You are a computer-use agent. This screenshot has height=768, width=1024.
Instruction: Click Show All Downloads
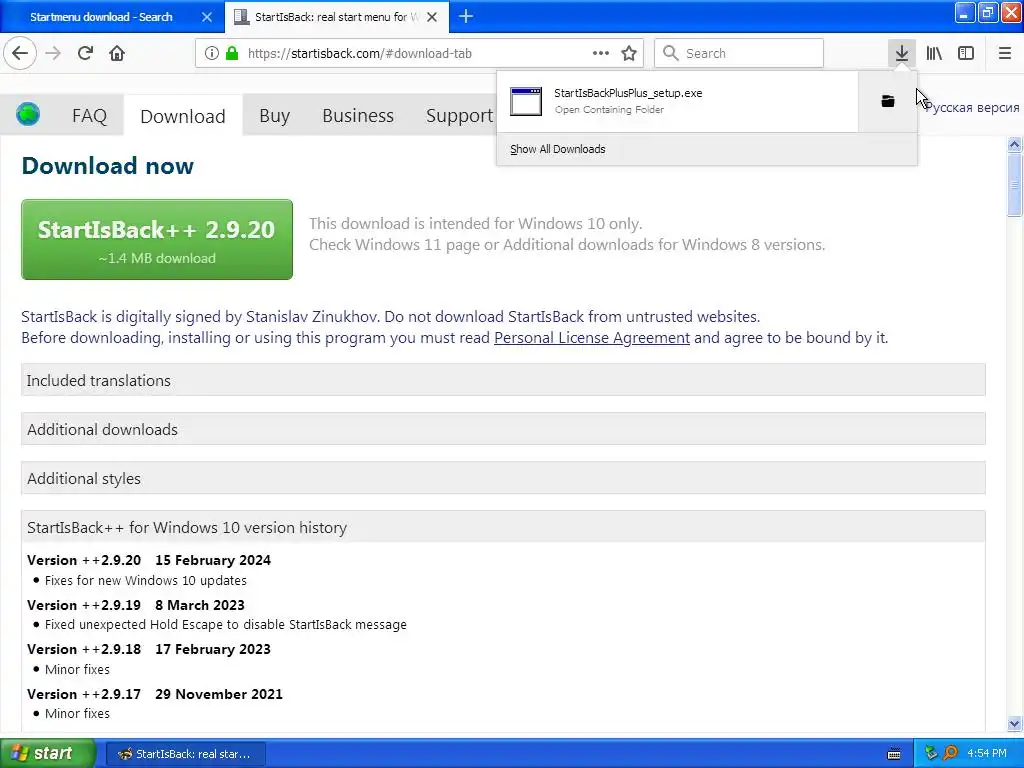[558, 149]
